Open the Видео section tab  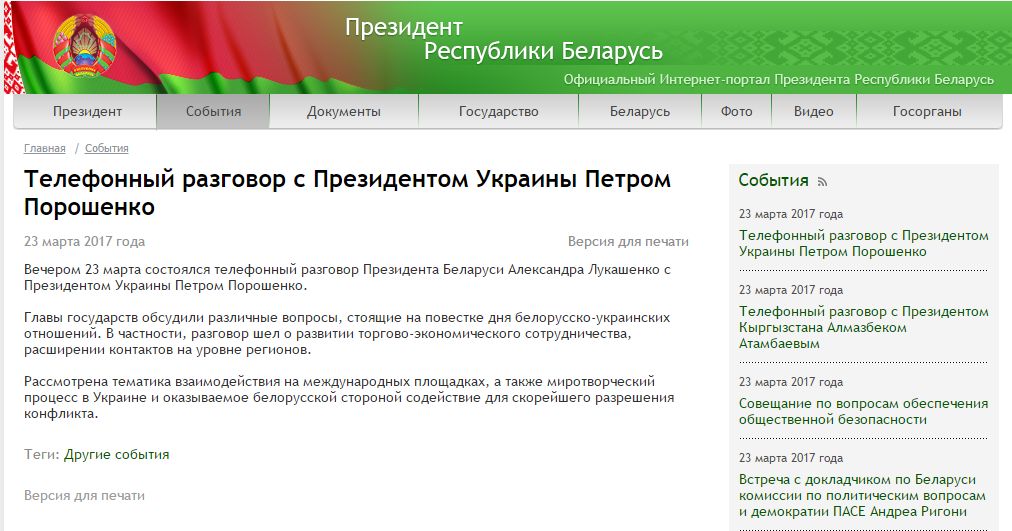813,112
